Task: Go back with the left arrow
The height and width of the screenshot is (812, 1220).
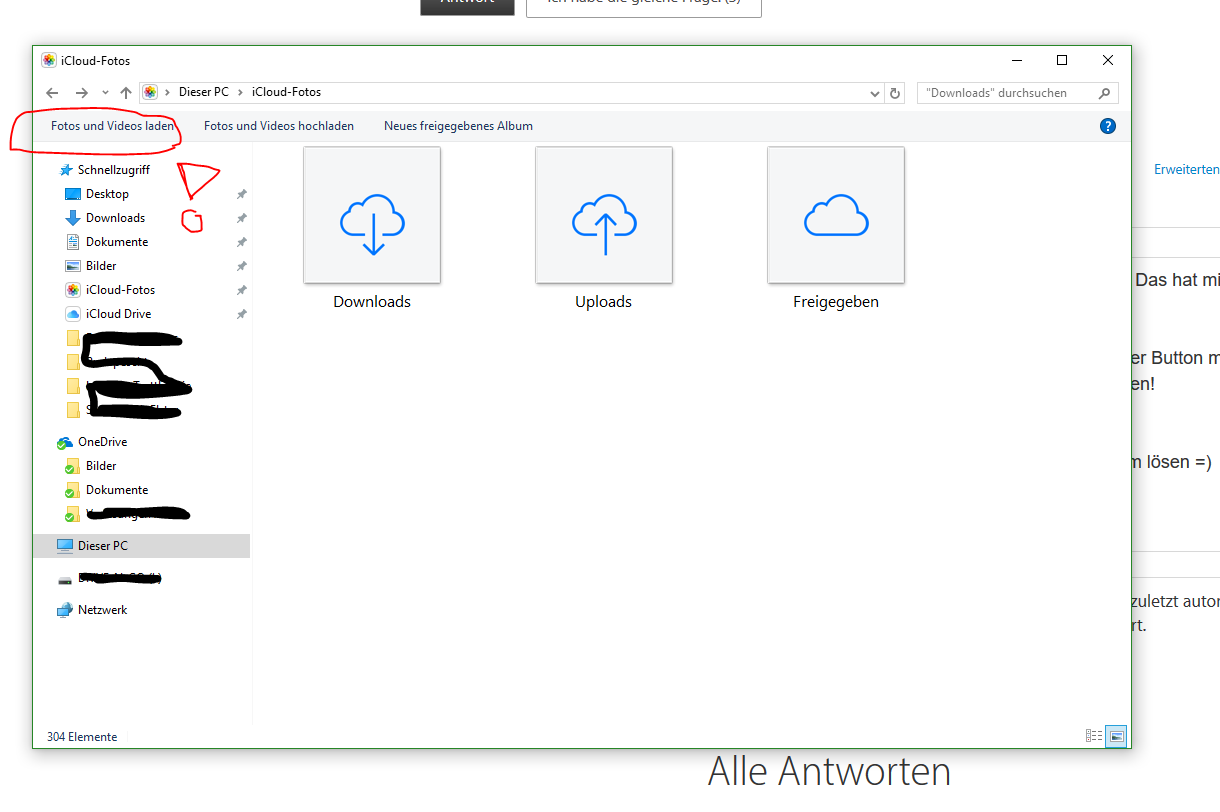Action: pyautogui.click(x=53, y=92)
